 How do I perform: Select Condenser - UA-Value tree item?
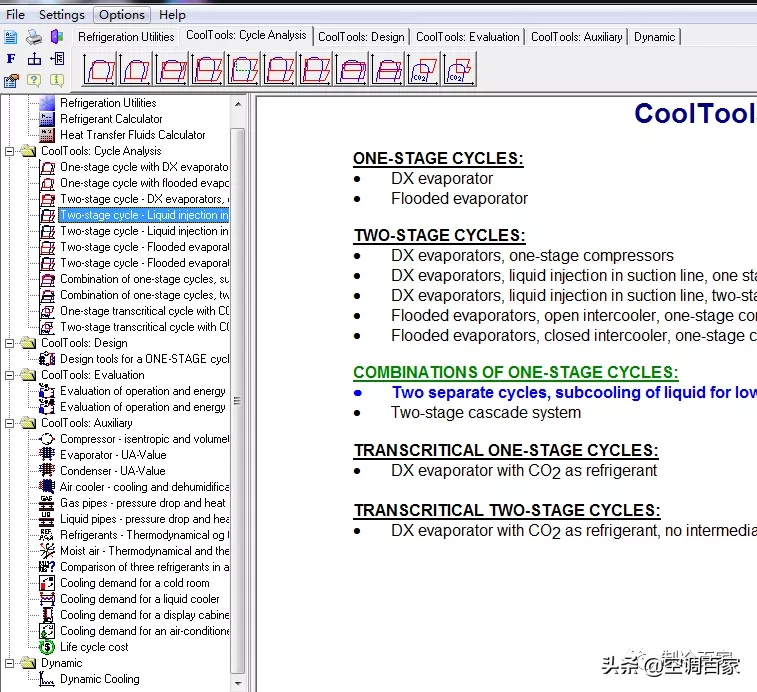tap(112, 471)
